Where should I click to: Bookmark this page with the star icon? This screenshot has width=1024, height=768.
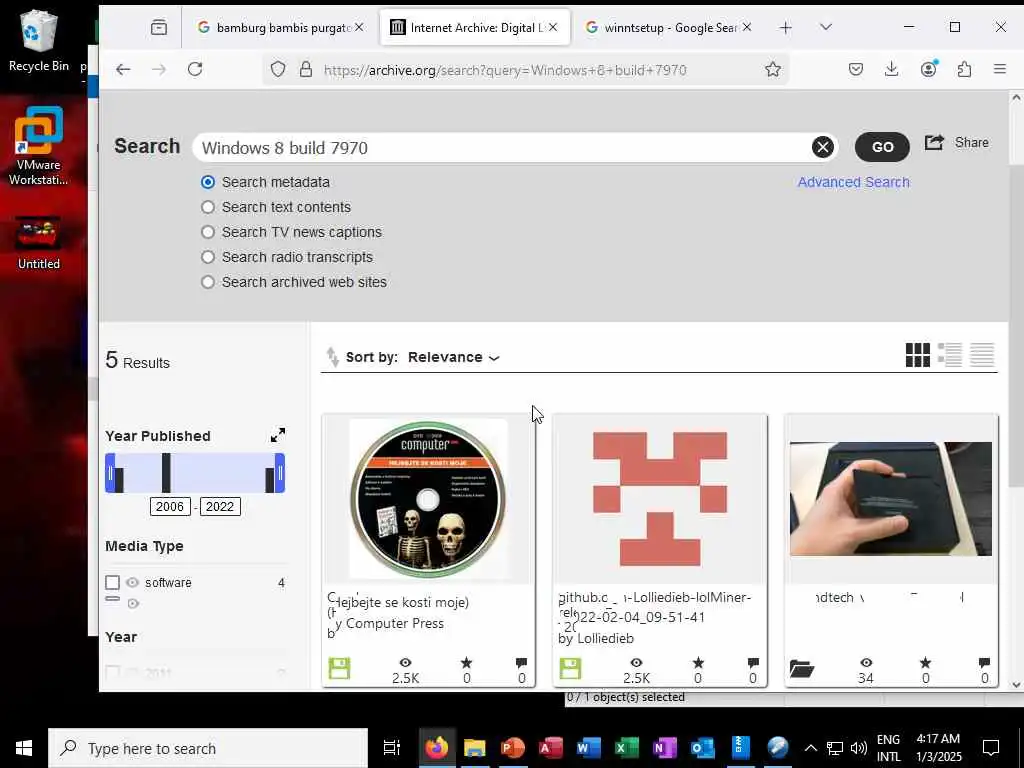pyautogui.click(x=773, y=69)
